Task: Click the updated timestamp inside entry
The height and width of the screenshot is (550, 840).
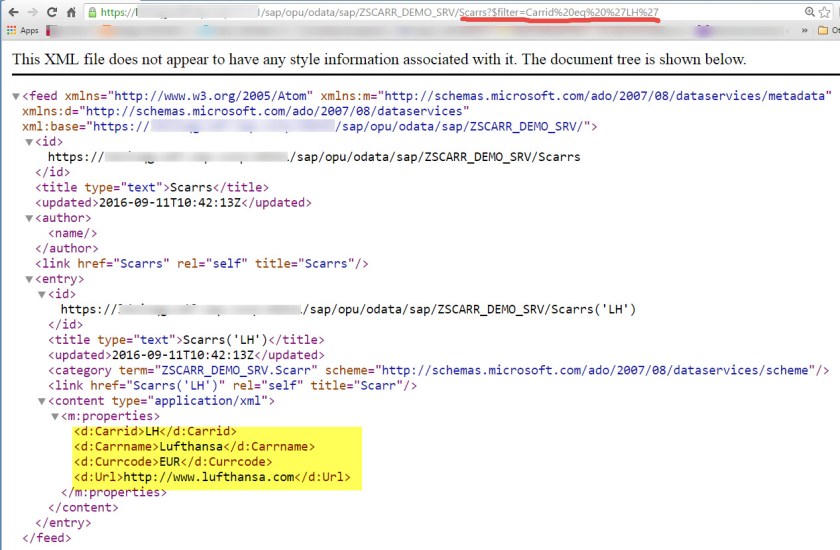Action: pos(186,355)
